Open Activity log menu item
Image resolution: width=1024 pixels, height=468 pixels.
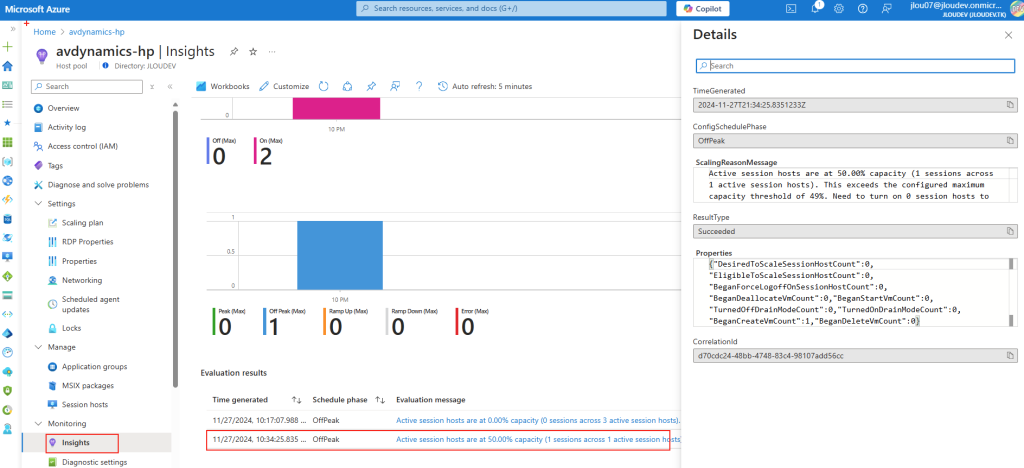tap(67, 127)
